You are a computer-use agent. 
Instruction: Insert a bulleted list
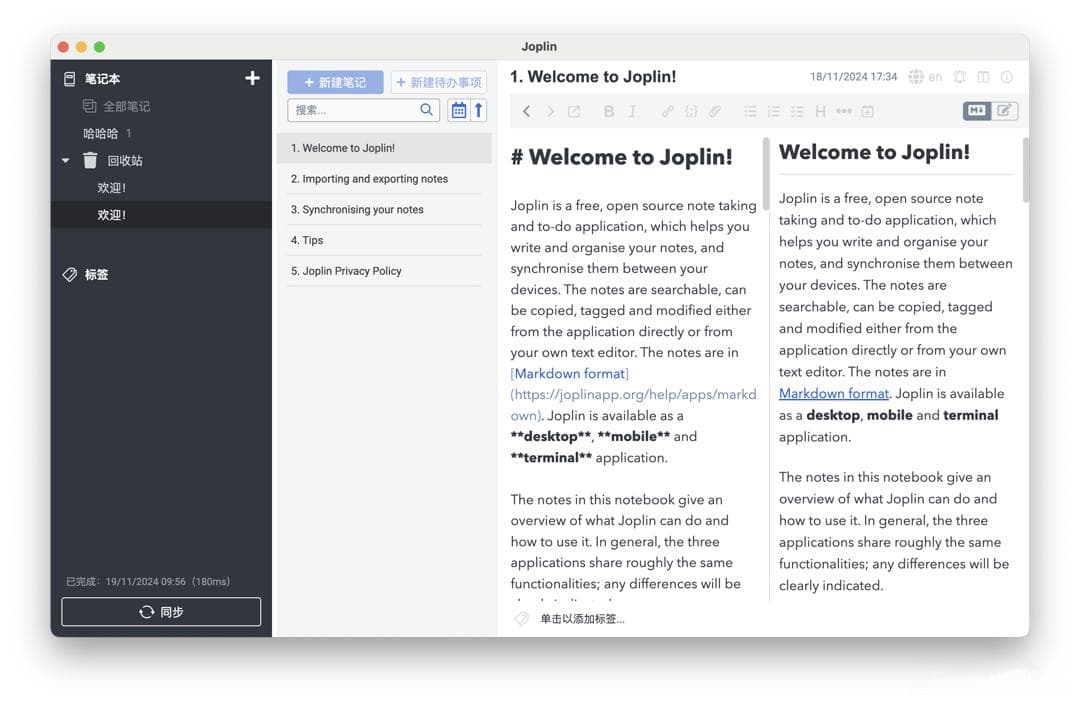click(750, 111)
